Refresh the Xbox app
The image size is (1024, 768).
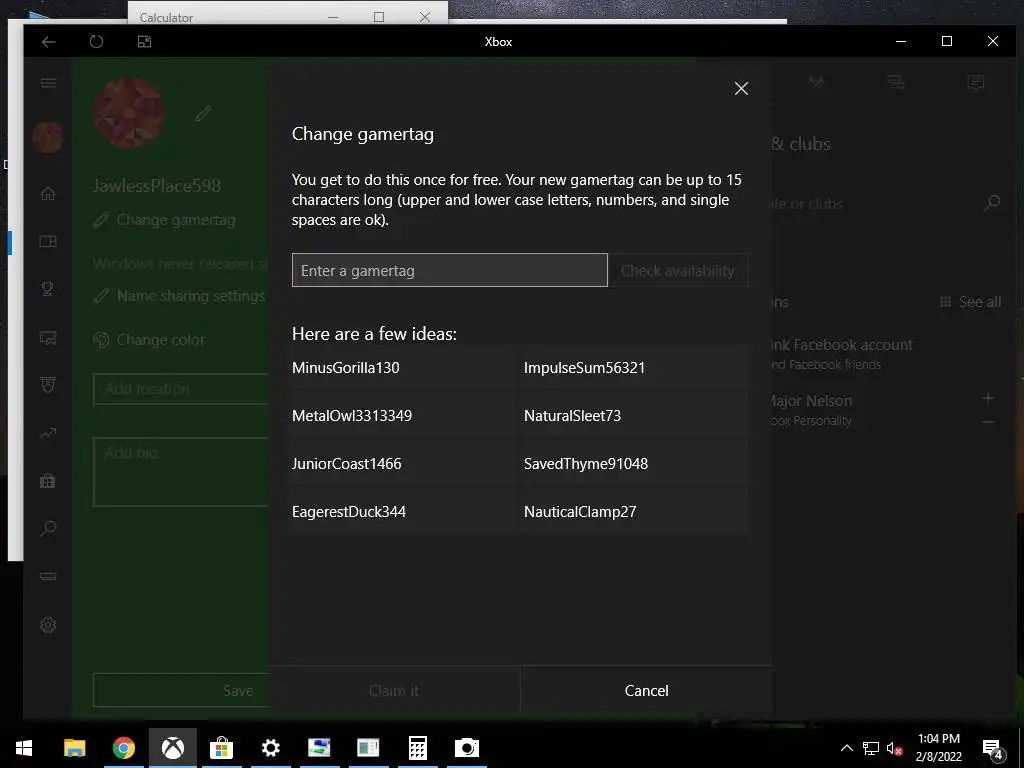pyautogui.click(x=96, y=42)
